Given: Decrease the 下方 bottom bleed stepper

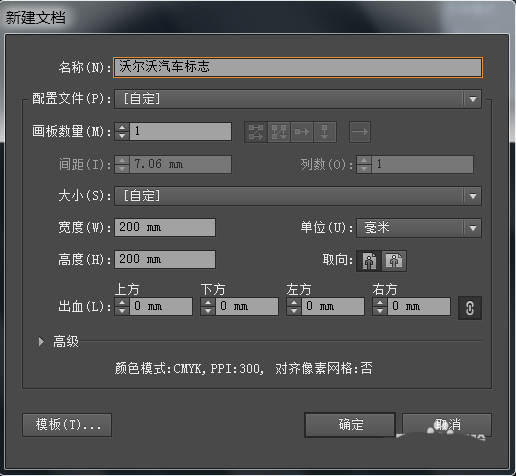Looking at the screenshot, I should [208, 311].
